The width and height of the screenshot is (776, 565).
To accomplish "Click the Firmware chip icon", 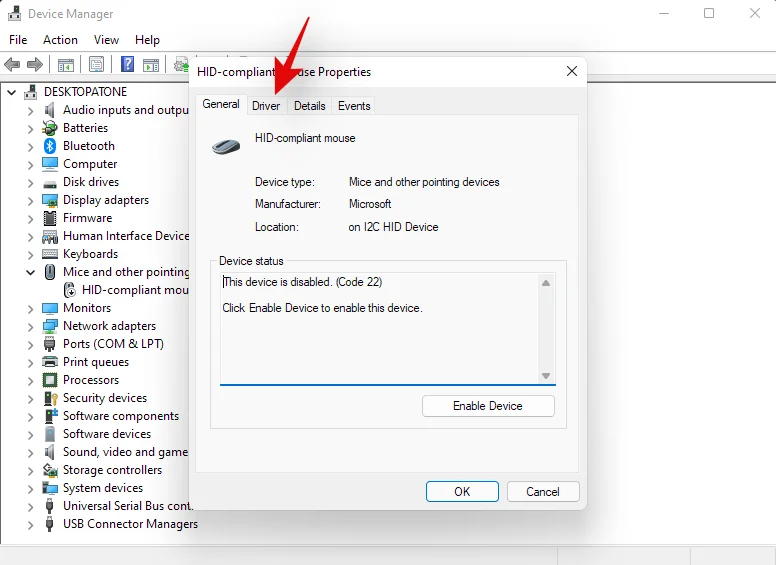I will pyautogui.click(x=49, y=218).
